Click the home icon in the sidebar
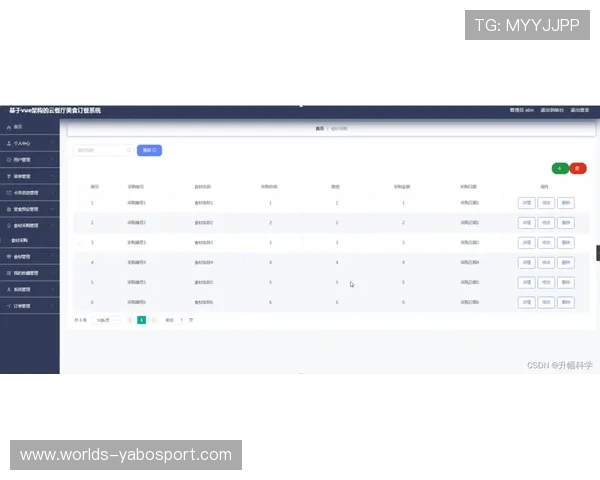 (9, 127)
